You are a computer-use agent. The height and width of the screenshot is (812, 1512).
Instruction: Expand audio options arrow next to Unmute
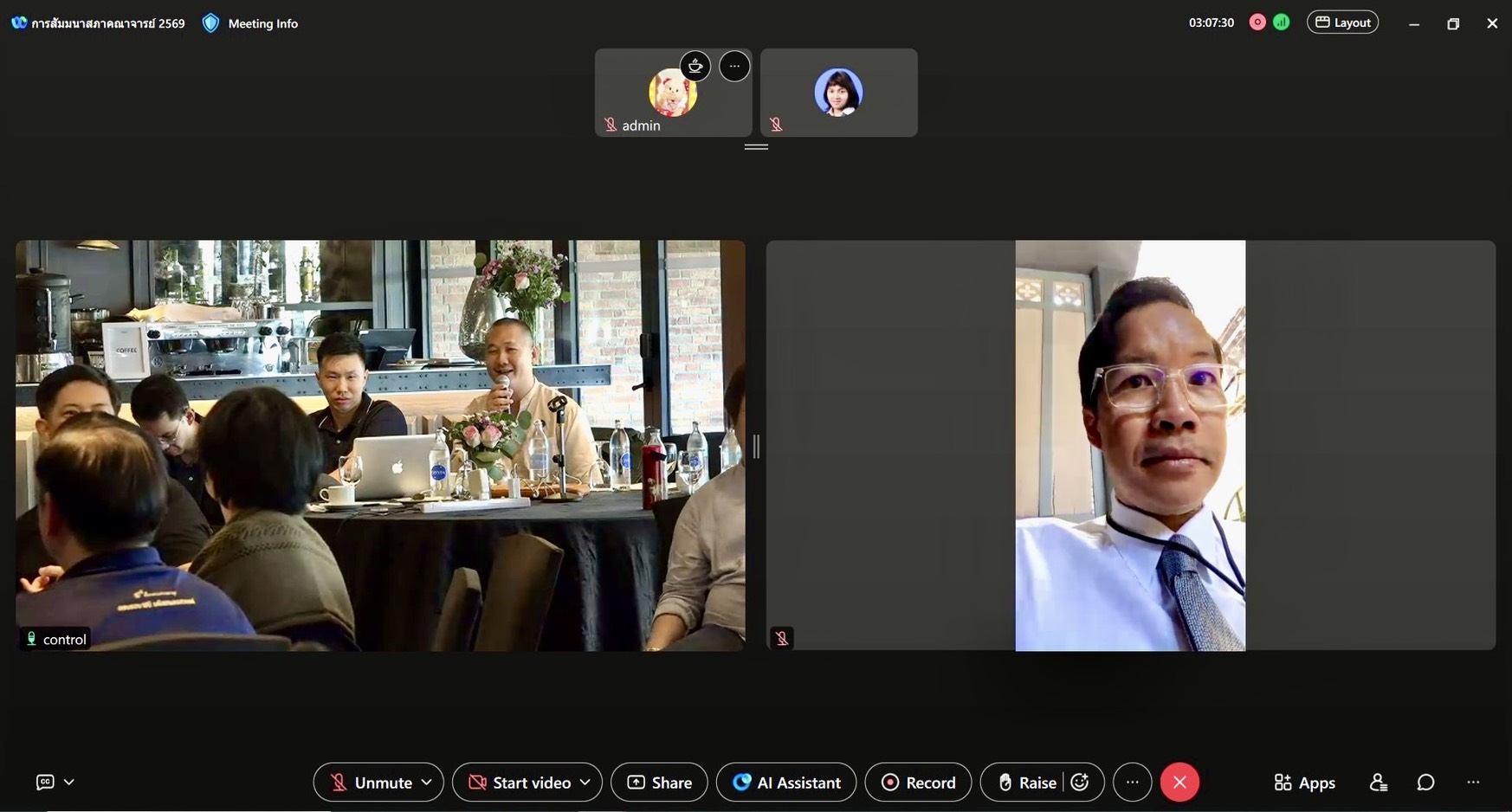[427, 783]
